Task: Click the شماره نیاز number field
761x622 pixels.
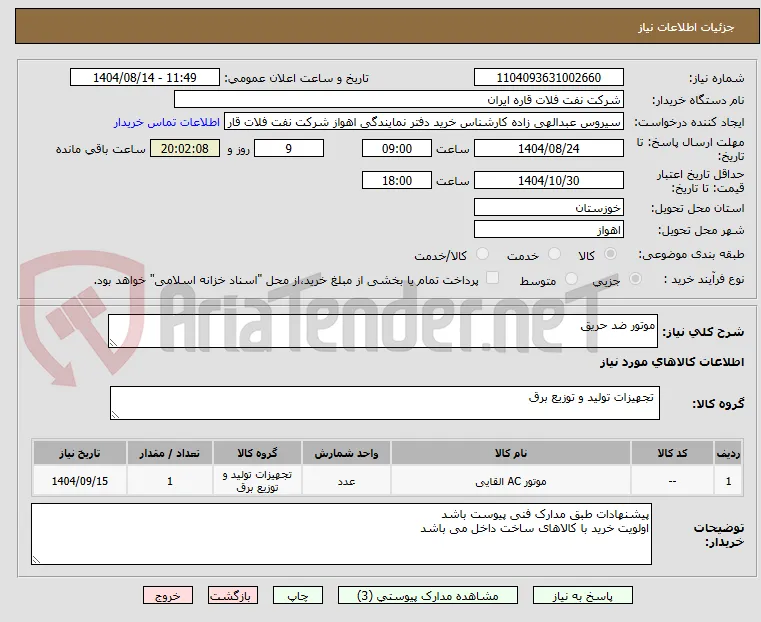Action: (548, 78)
